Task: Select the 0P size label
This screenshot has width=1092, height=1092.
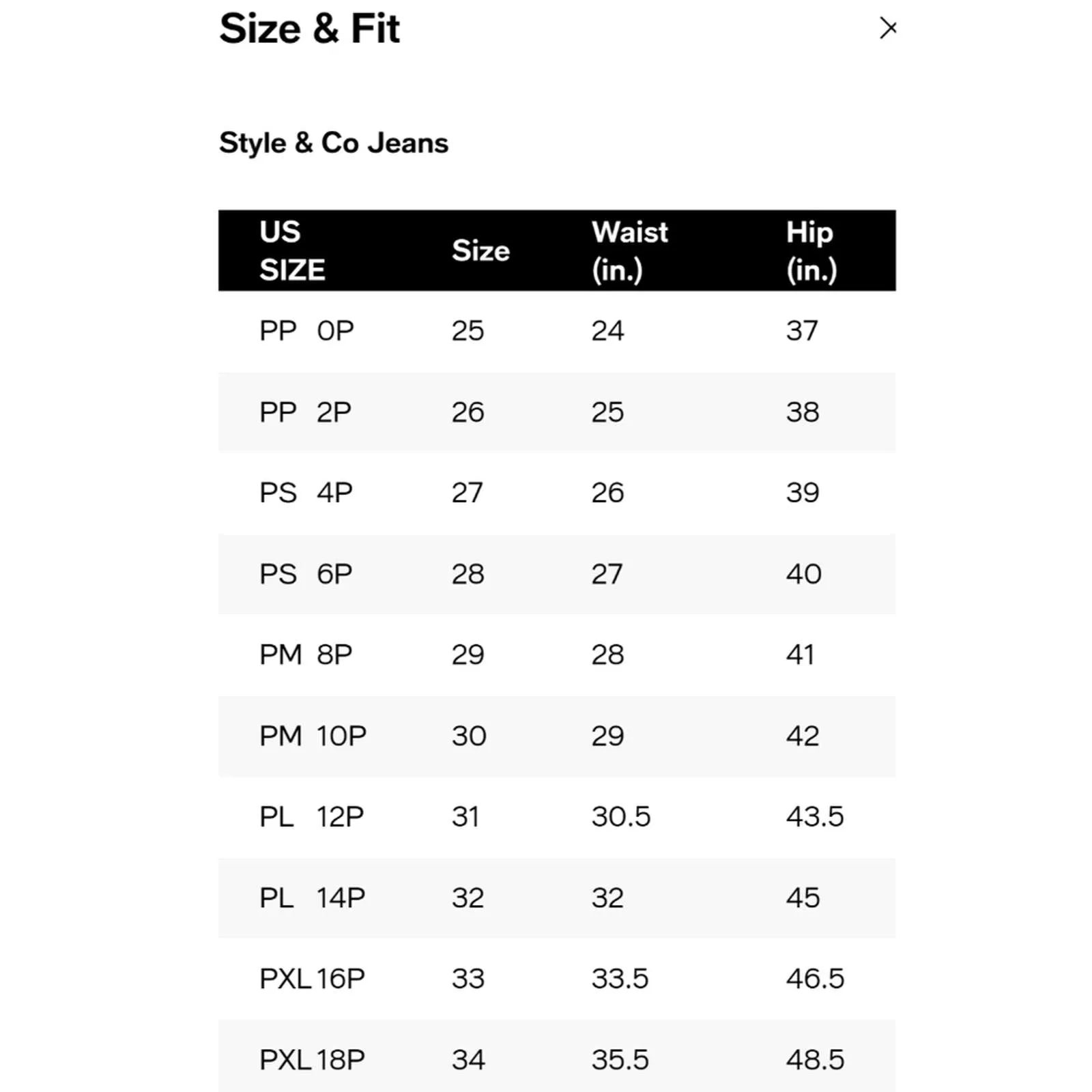Action: tap(335, 331)
